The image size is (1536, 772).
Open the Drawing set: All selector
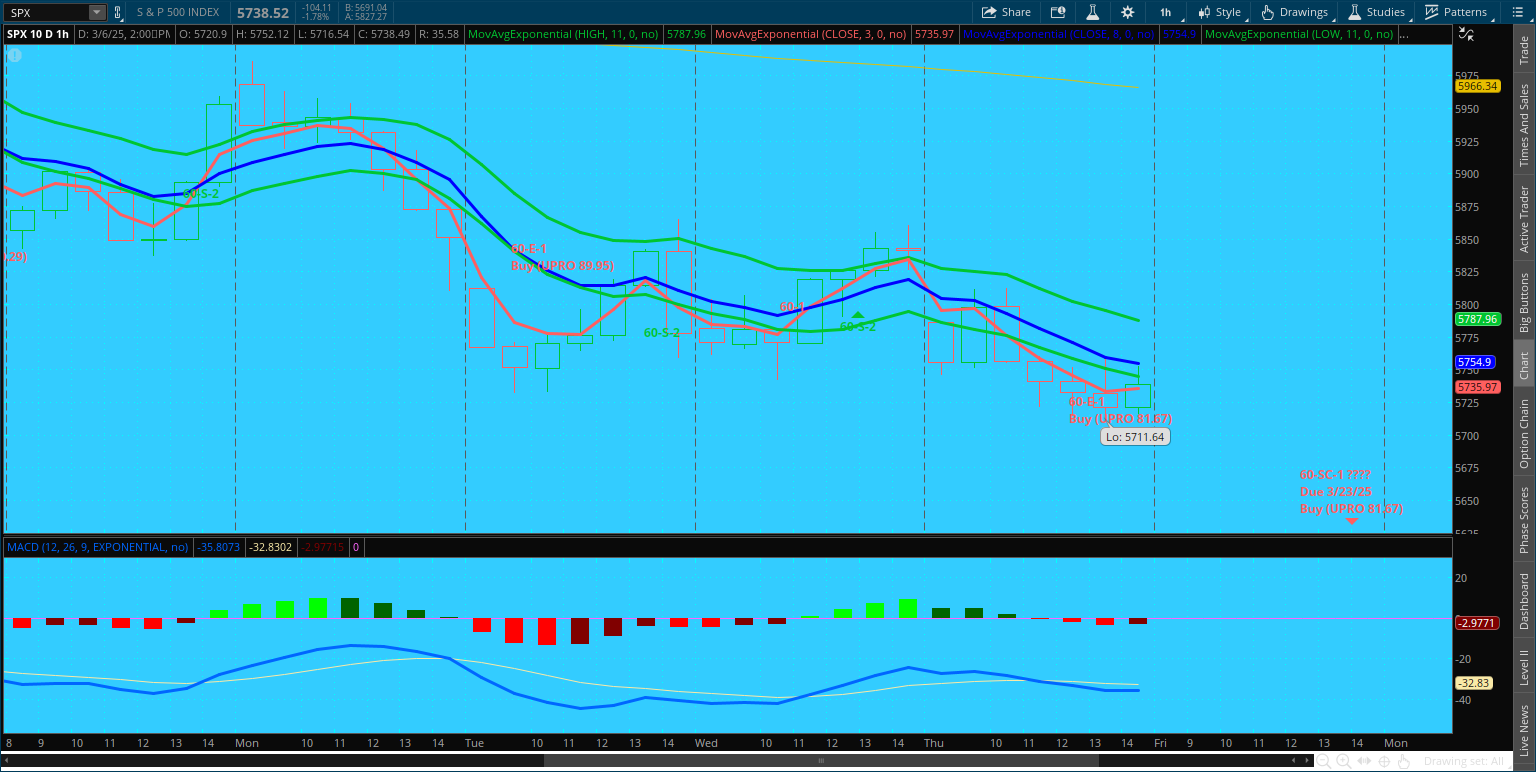[x=1466, y=762]
